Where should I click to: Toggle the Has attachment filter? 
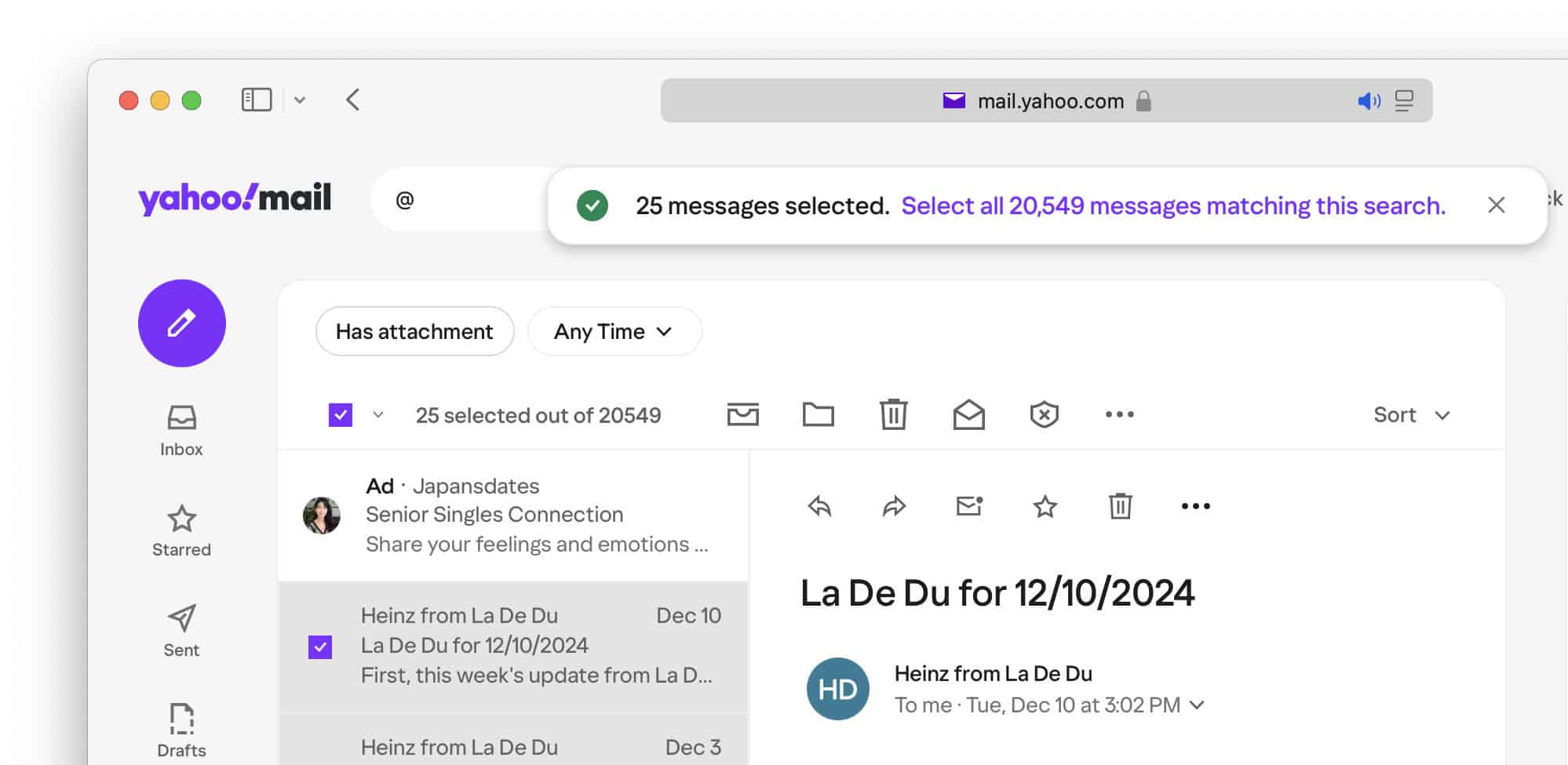[414, 331]
